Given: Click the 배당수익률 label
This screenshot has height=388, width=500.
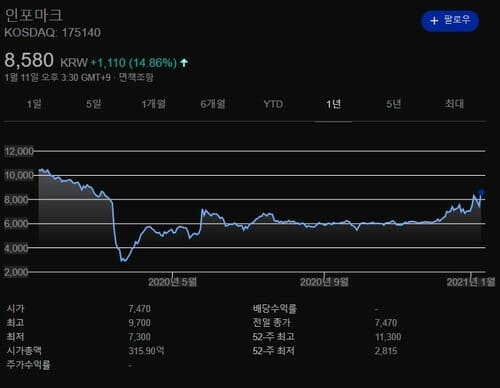Looking at the screenshot, I should coord(274,308).
